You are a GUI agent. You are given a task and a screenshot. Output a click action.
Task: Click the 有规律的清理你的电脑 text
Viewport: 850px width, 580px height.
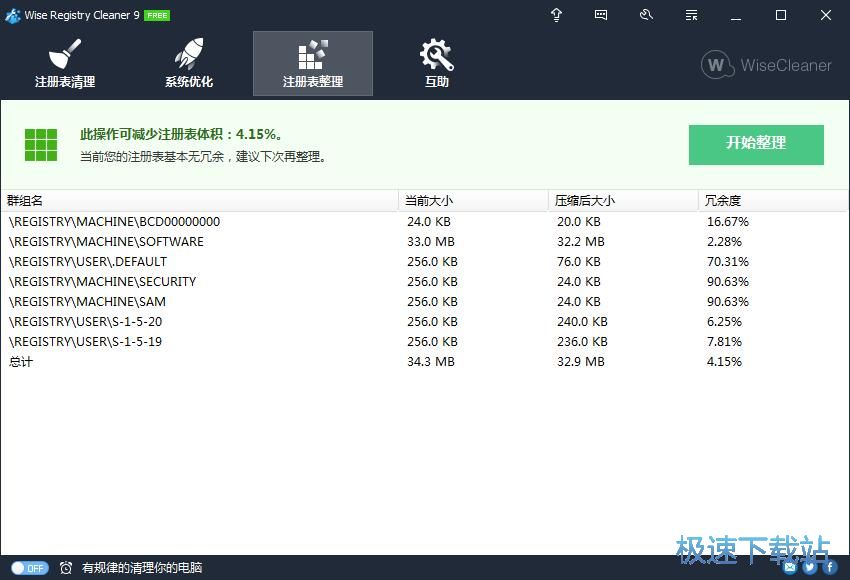142,568
